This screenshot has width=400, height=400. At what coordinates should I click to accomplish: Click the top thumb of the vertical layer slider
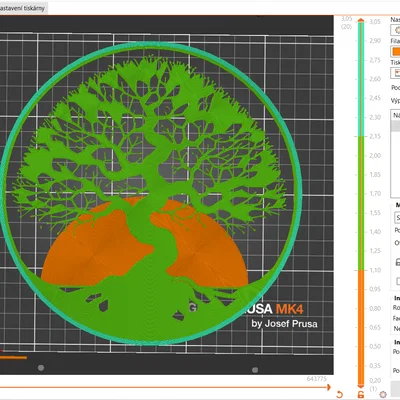[x=361, y=20]
